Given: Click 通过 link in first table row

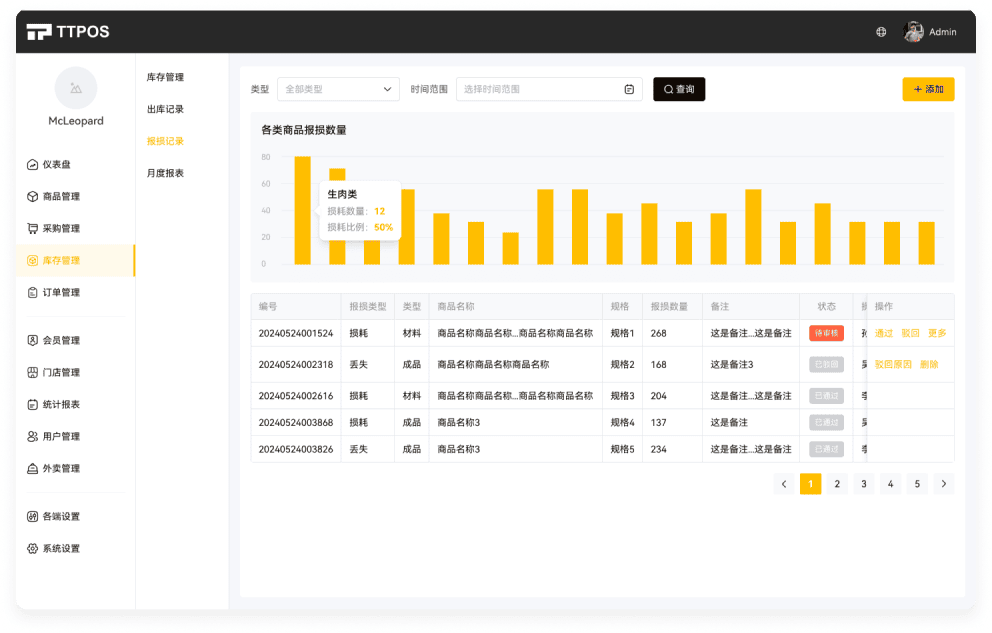Looking at the screenshot, I should pos(883,333).
